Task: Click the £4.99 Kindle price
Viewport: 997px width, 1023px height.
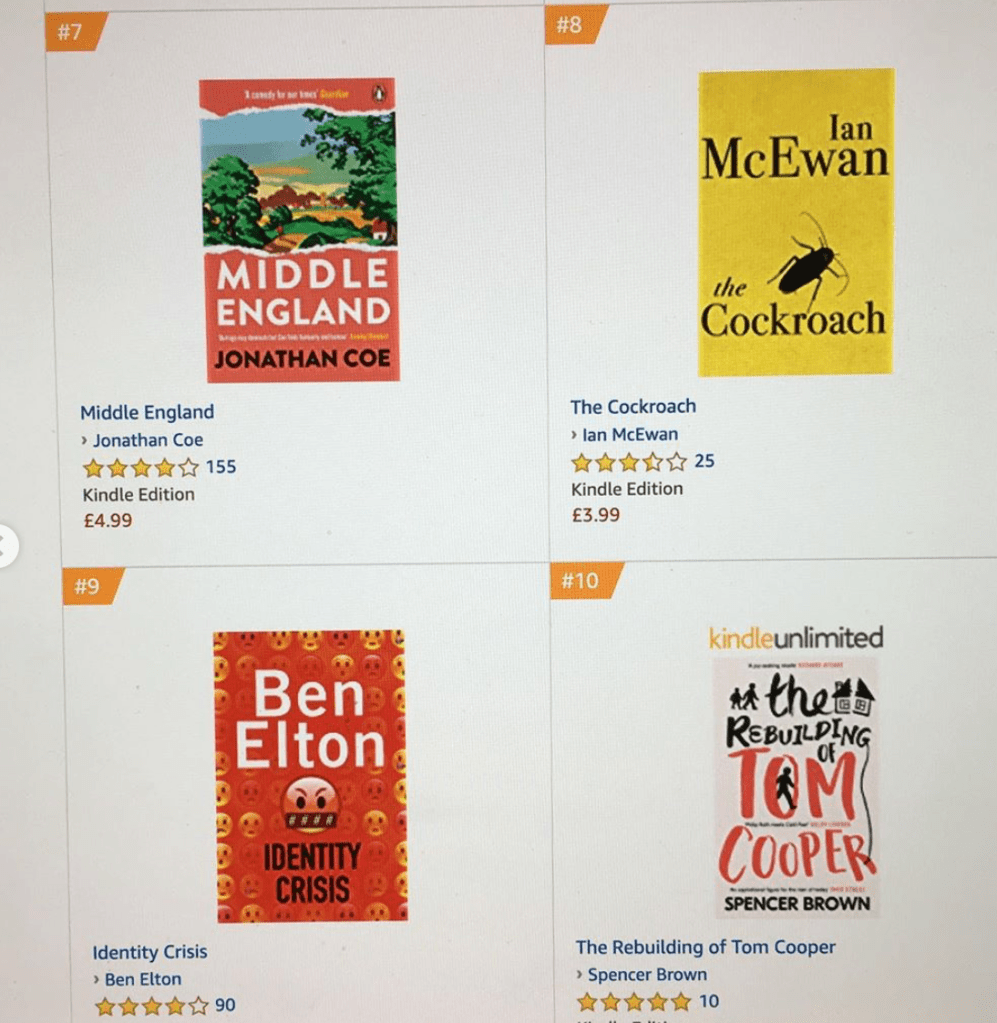Action: pos(108,521)
